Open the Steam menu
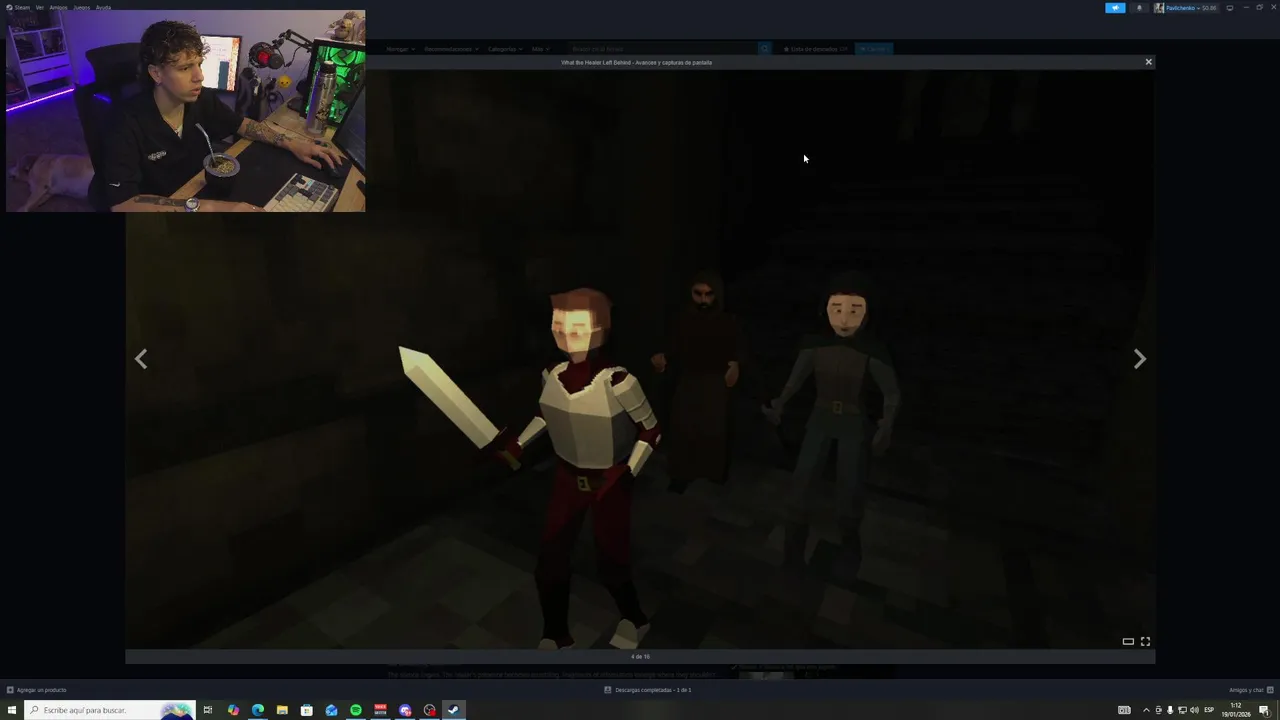The height and width of the screenshot is (720, 1280). coord(18,7)
